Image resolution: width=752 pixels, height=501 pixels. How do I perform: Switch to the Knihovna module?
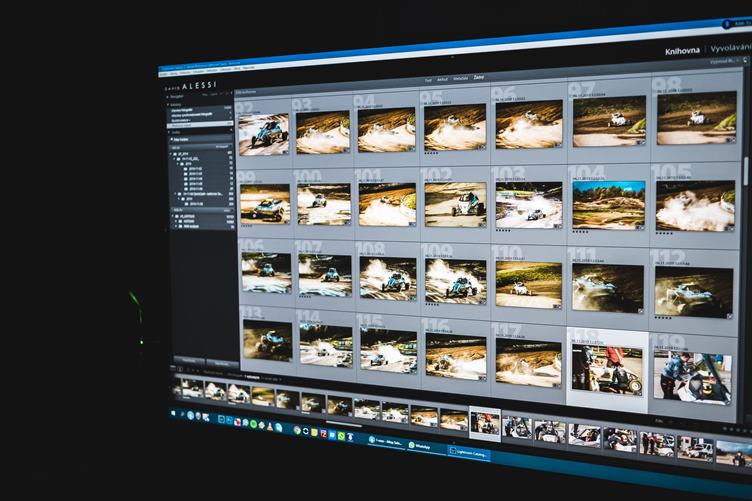tap(682, 51)
